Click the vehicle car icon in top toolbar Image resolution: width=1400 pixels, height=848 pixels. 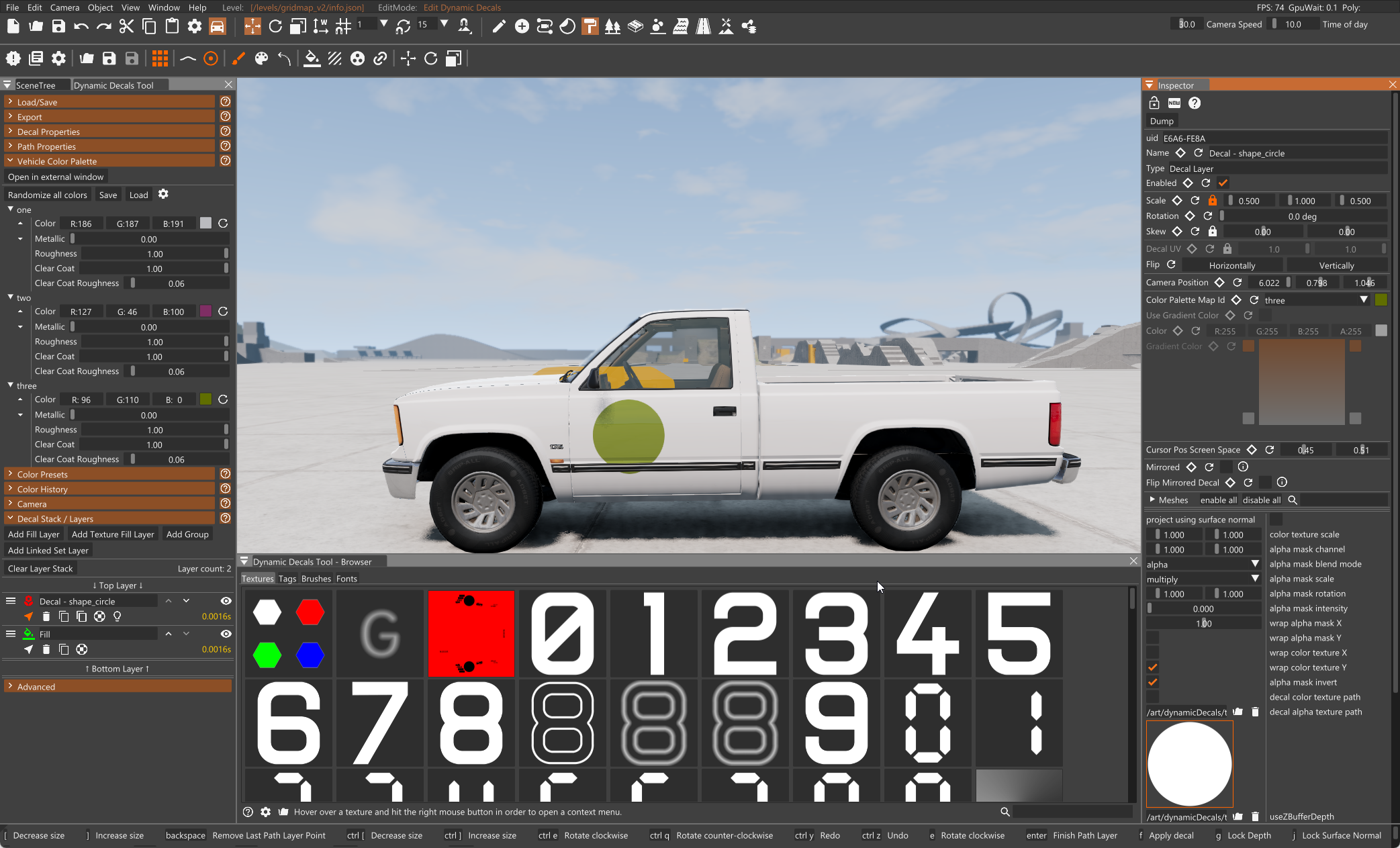(x=217, y=26)
